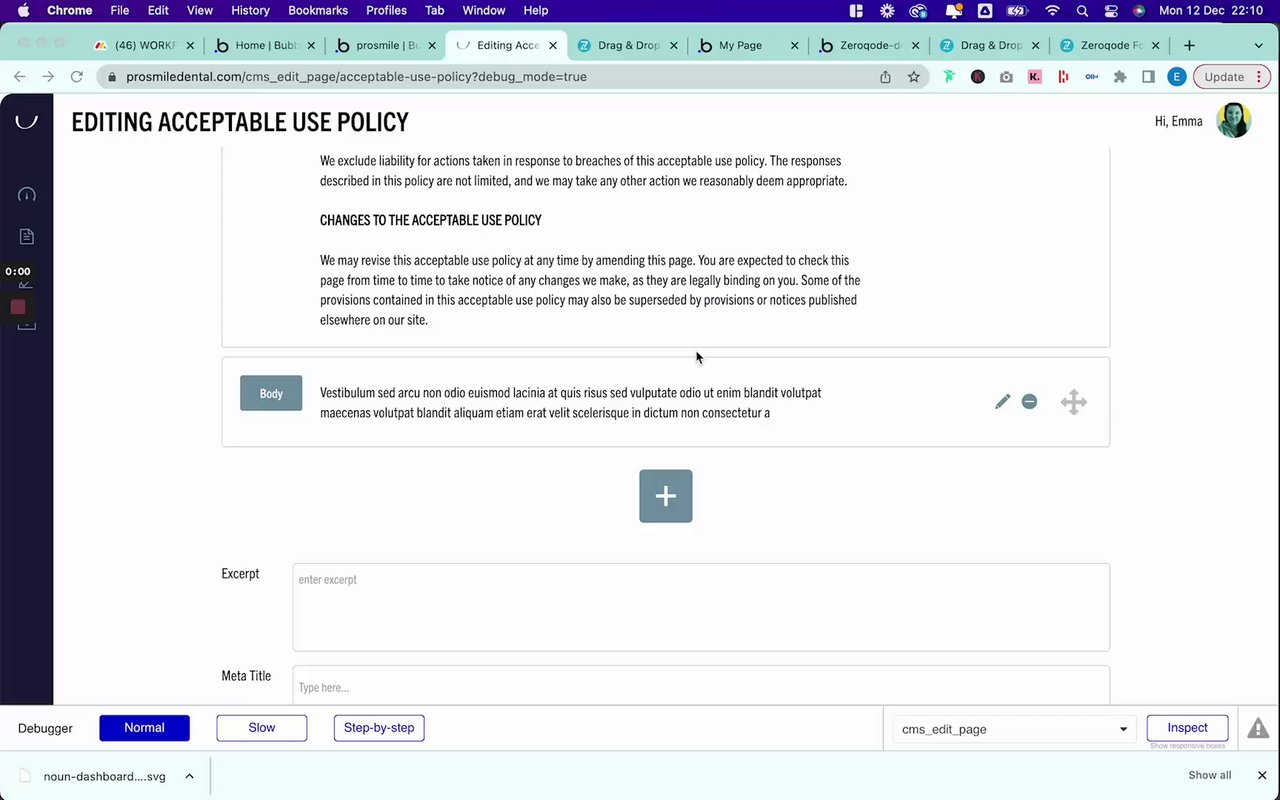Open the Extensions puzzle piece menu
The width and height of the screenshot is (1280, 800).
(1120, 77)
